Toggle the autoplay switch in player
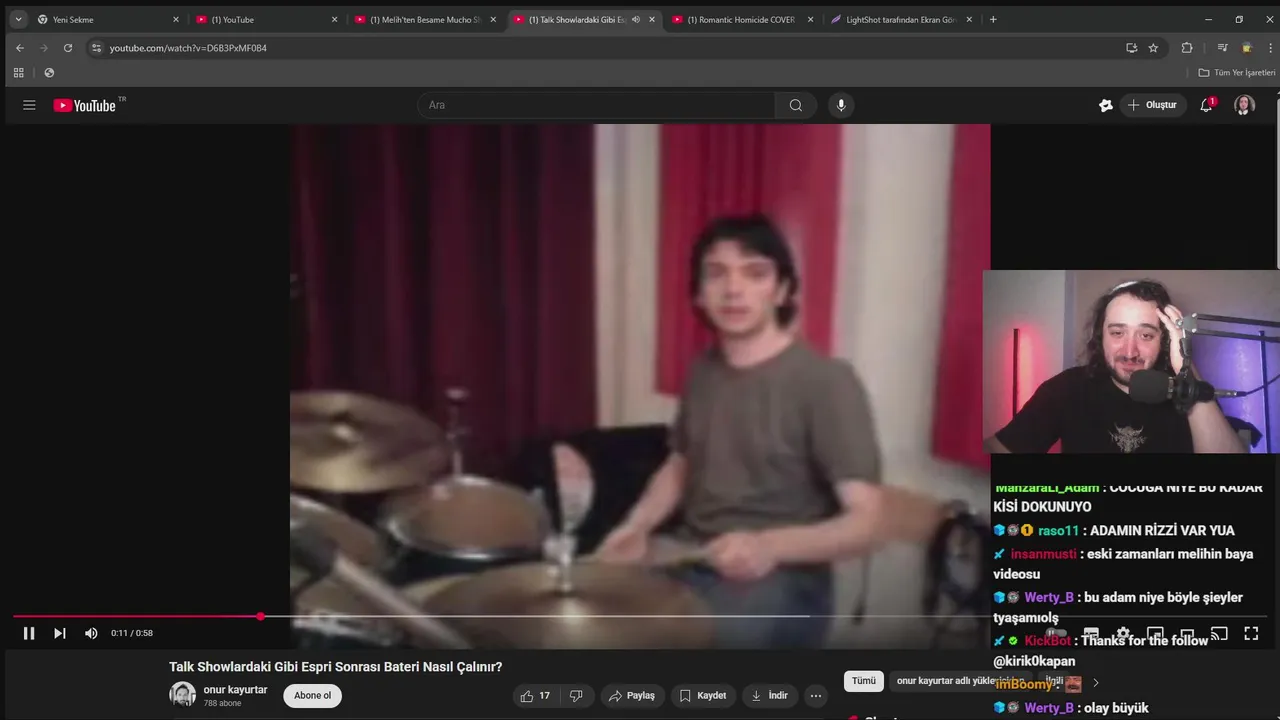The image size is (1280, 720). pos(1056,633)
